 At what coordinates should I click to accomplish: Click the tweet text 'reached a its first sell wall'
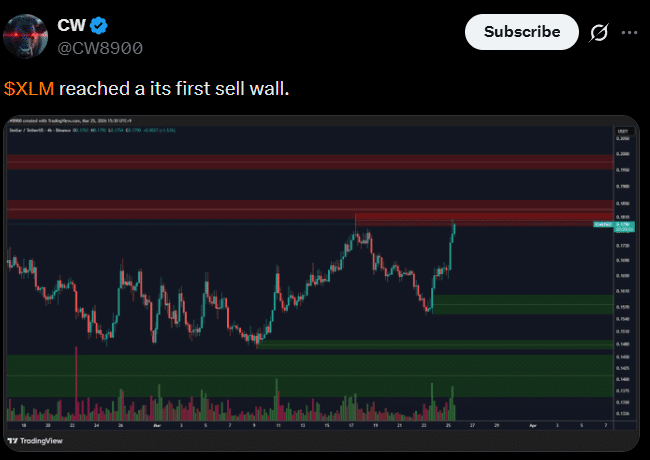[x=174, y=89]
